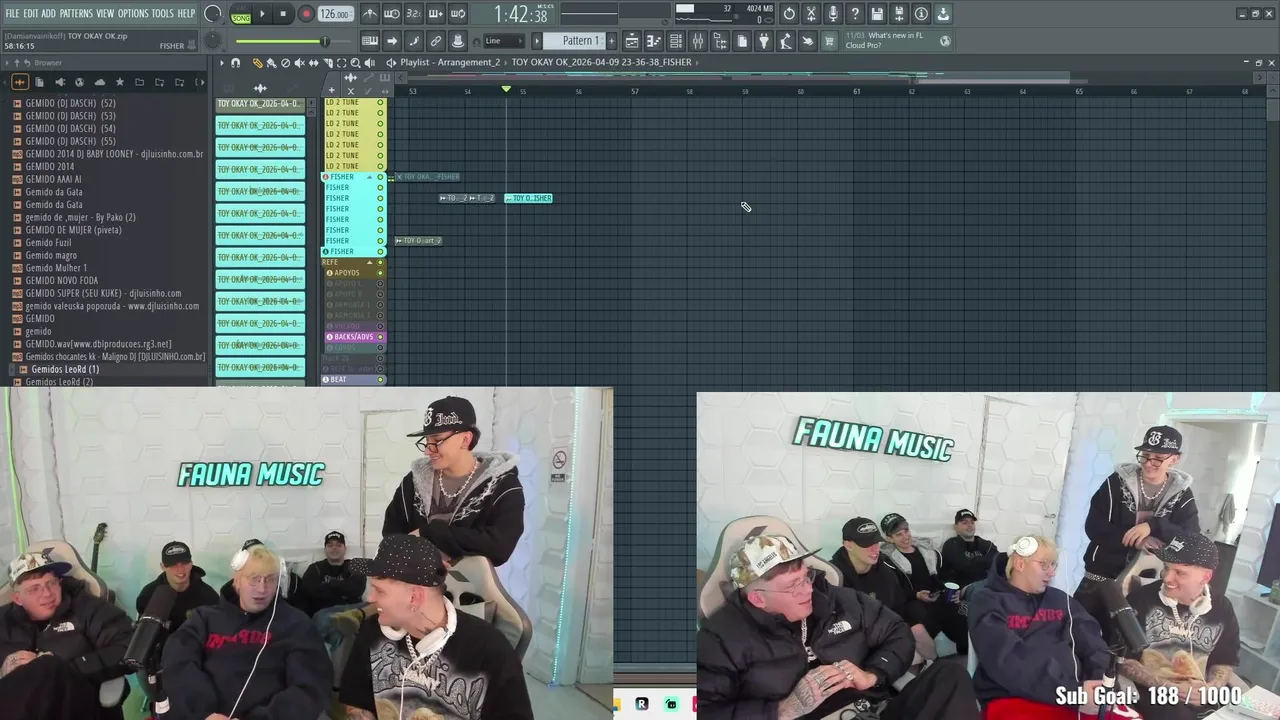This screenshot has height=720, width=1280.
Task: Enable typing keyboard to piano icon
Action: point(370,41)
